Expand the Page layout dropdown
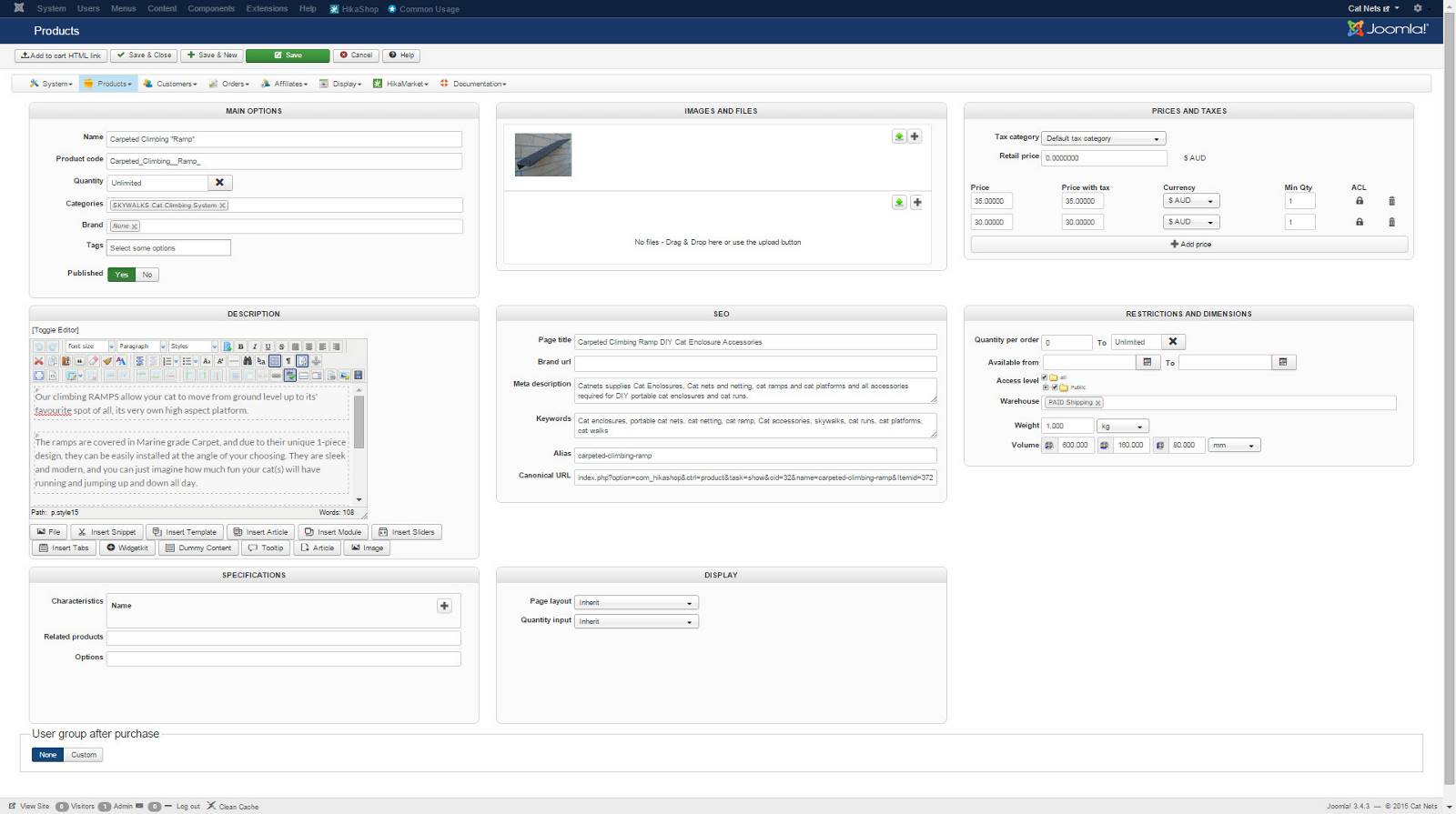 635,603
